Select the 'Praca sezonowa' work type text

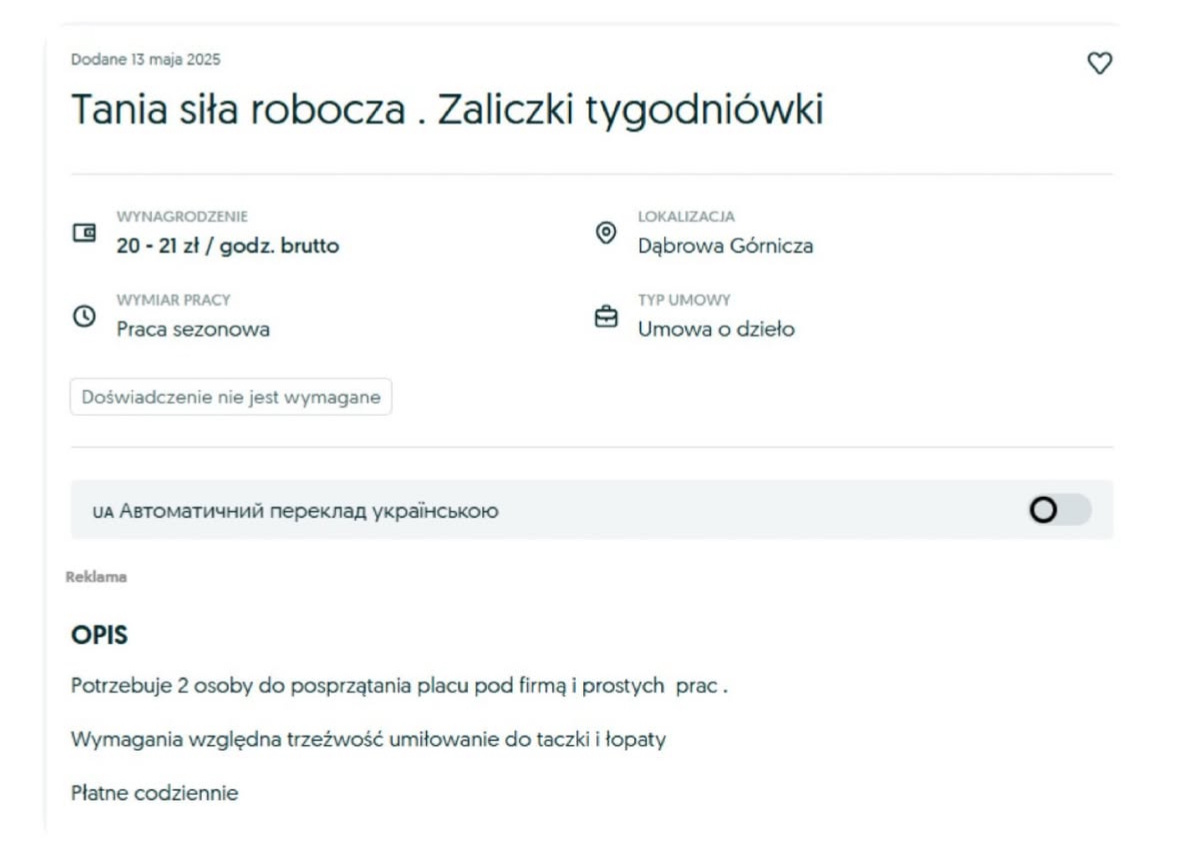click(193, 329)
